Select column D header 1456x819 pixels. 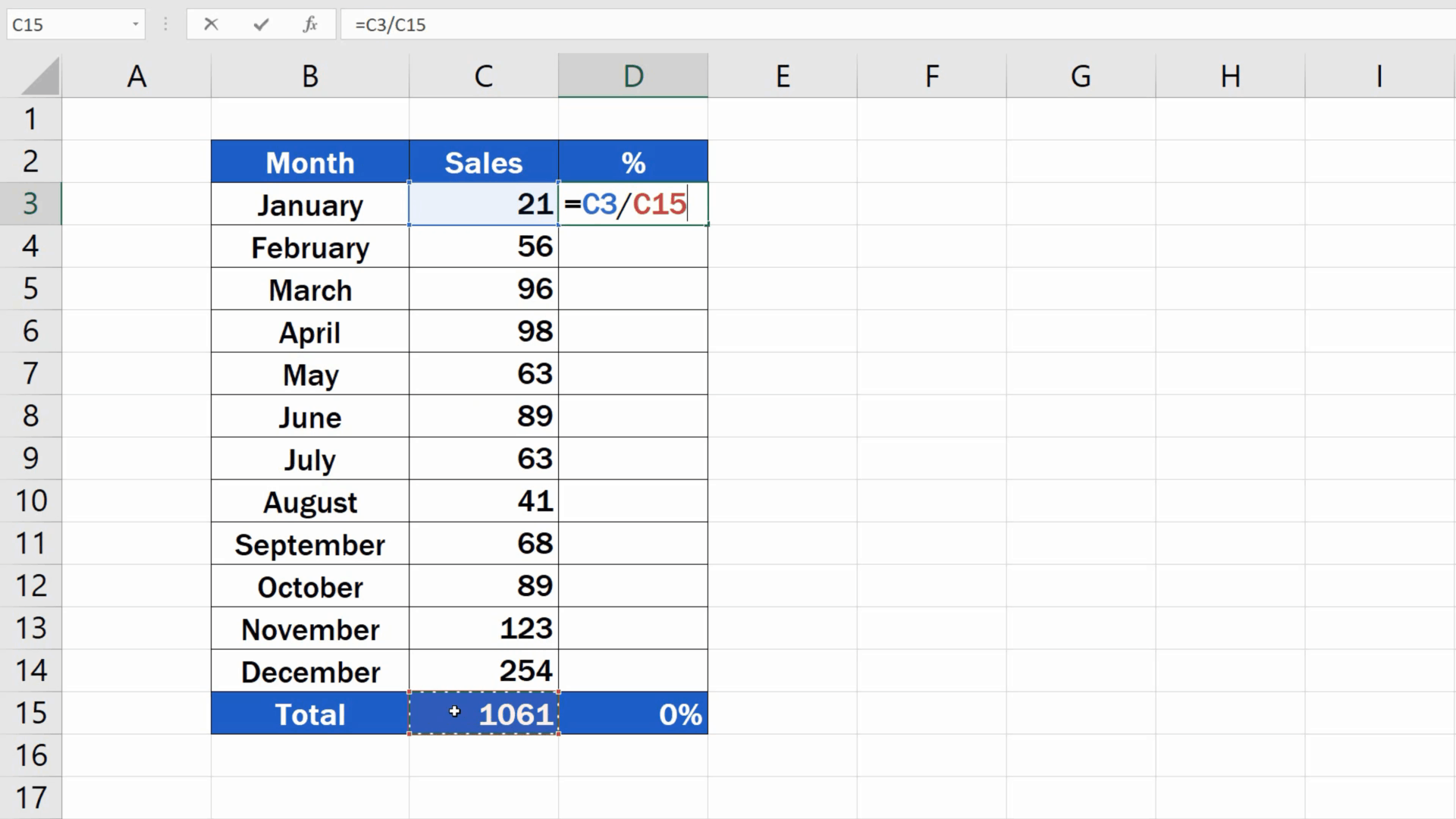(632, 76)
